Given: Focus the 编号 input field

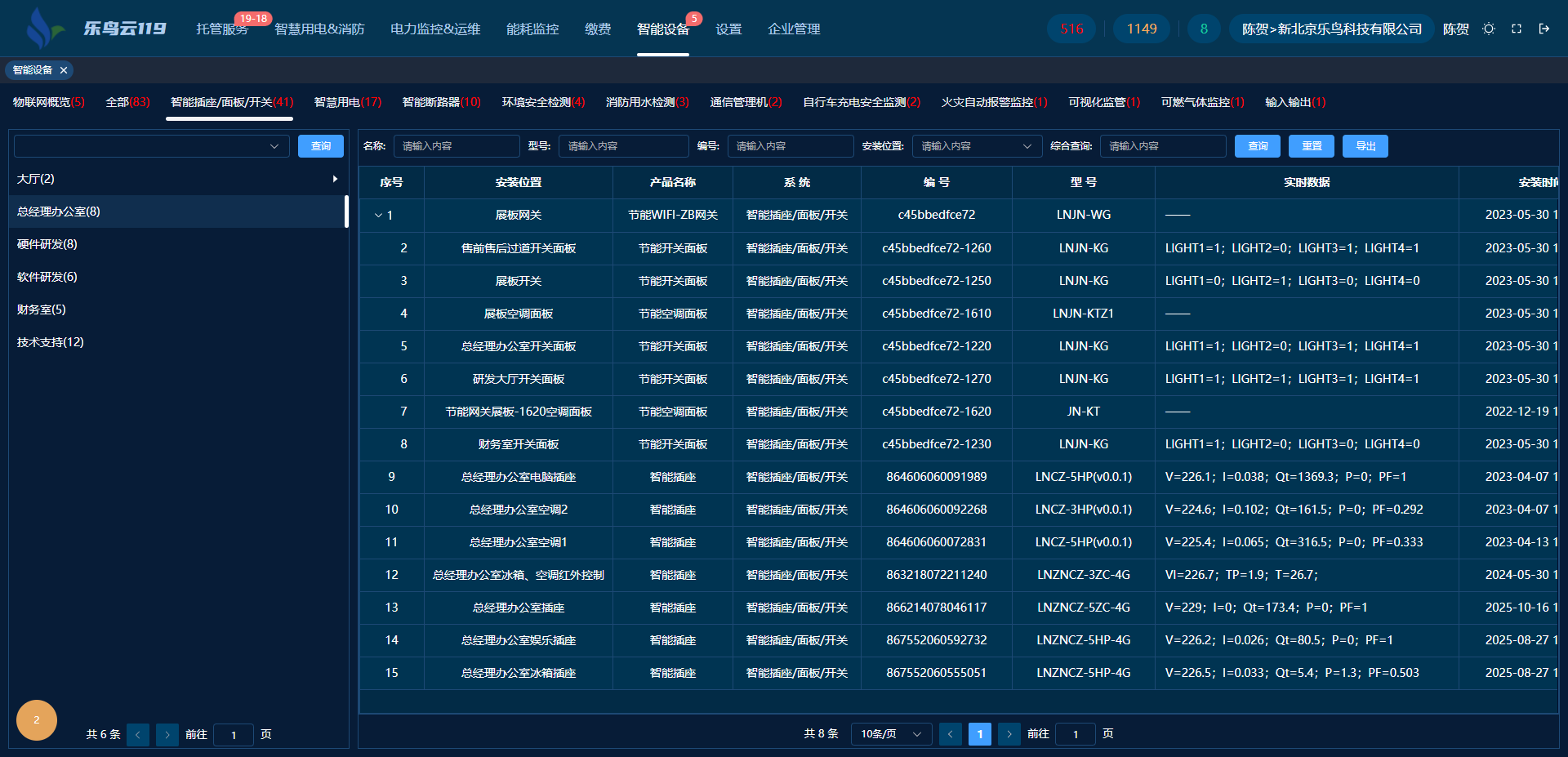Looking at the screenshot, I should pos(791,146).
